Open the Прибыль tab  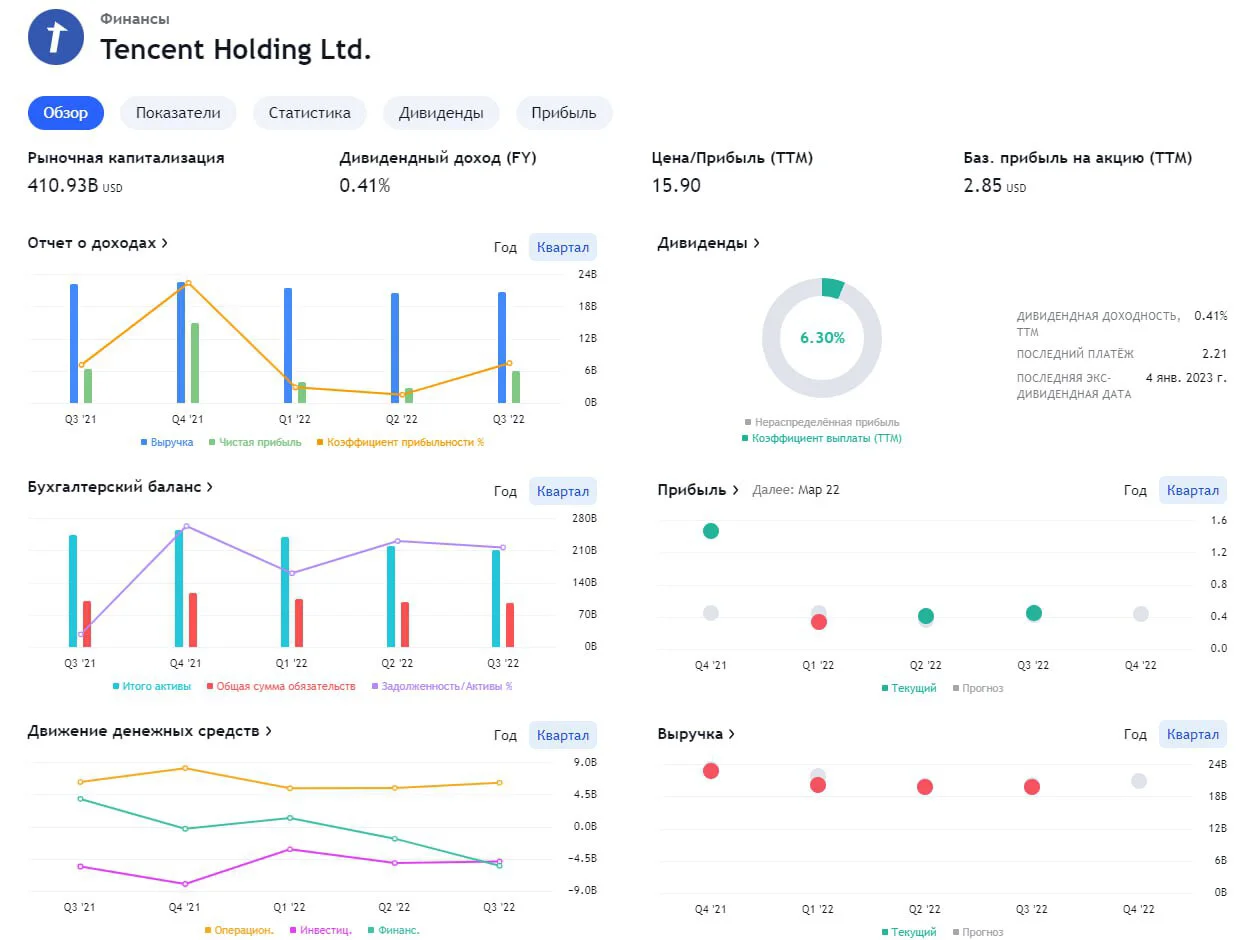pyautogui.click(x=564, y=113)
